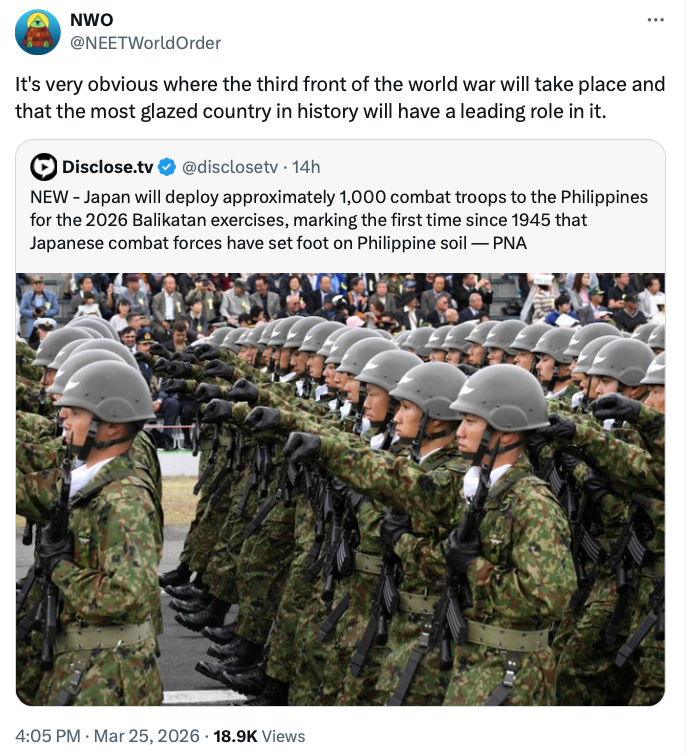Open the NWO display name
This screenshot has height=755, width=686.
pos(91,20)
